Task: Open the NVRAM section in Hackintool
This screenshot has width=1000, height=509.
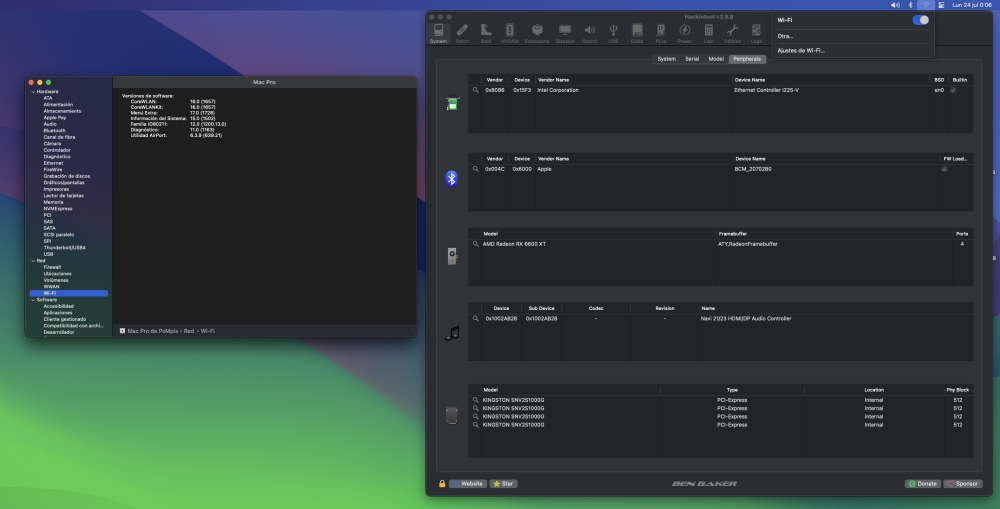Action: 510,34
